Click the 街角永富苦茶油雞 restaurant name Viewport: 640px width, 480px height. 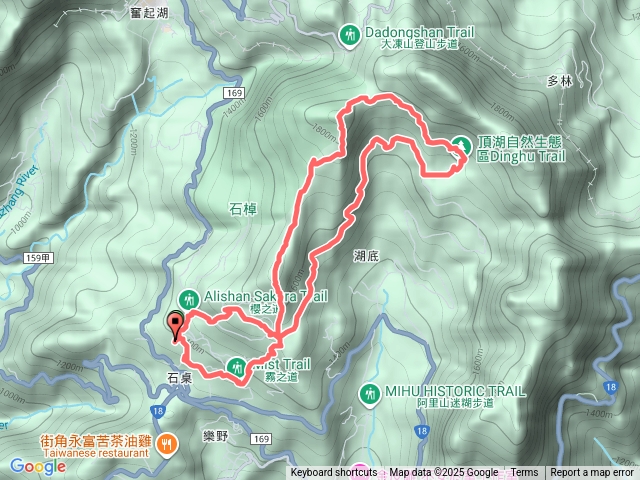click(x=96, y=441)
